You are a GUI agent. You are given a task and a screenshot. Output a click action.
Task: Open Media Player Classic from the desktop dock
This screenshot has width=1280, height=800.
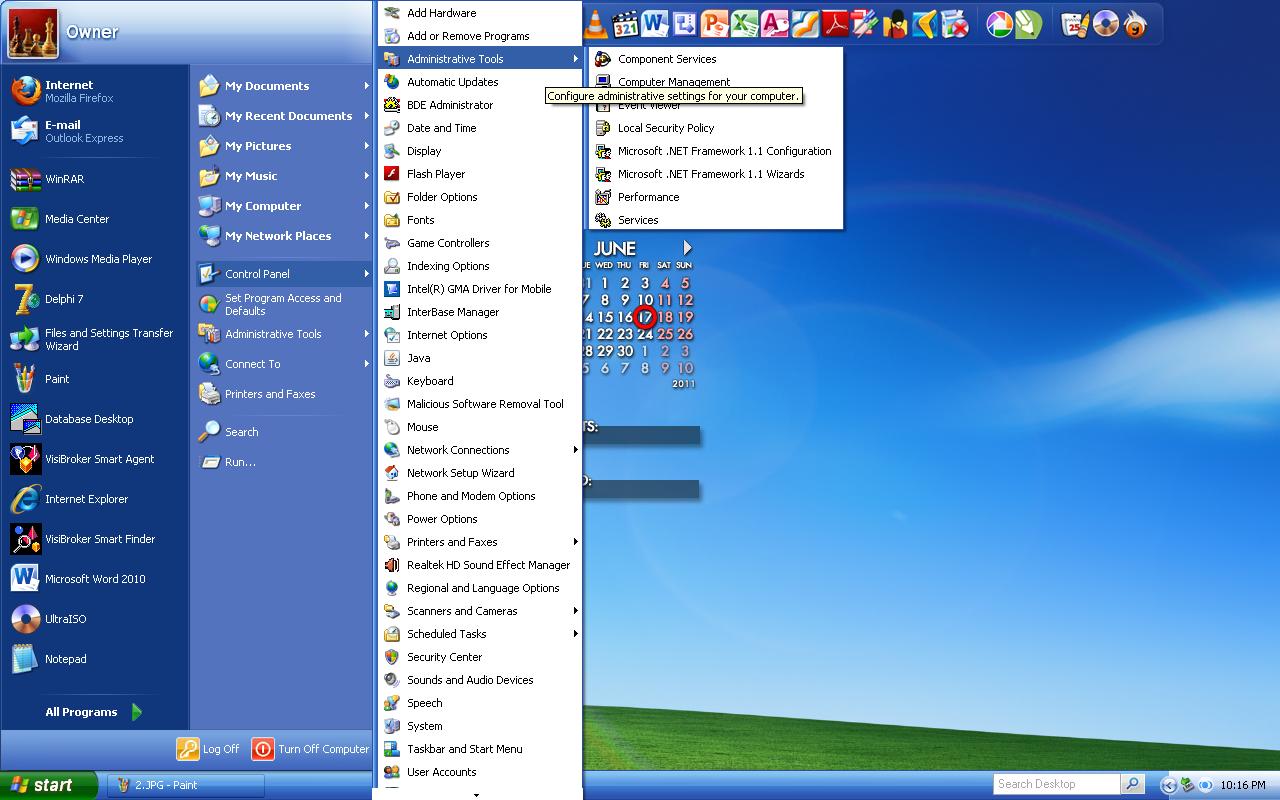coord(625,23)
